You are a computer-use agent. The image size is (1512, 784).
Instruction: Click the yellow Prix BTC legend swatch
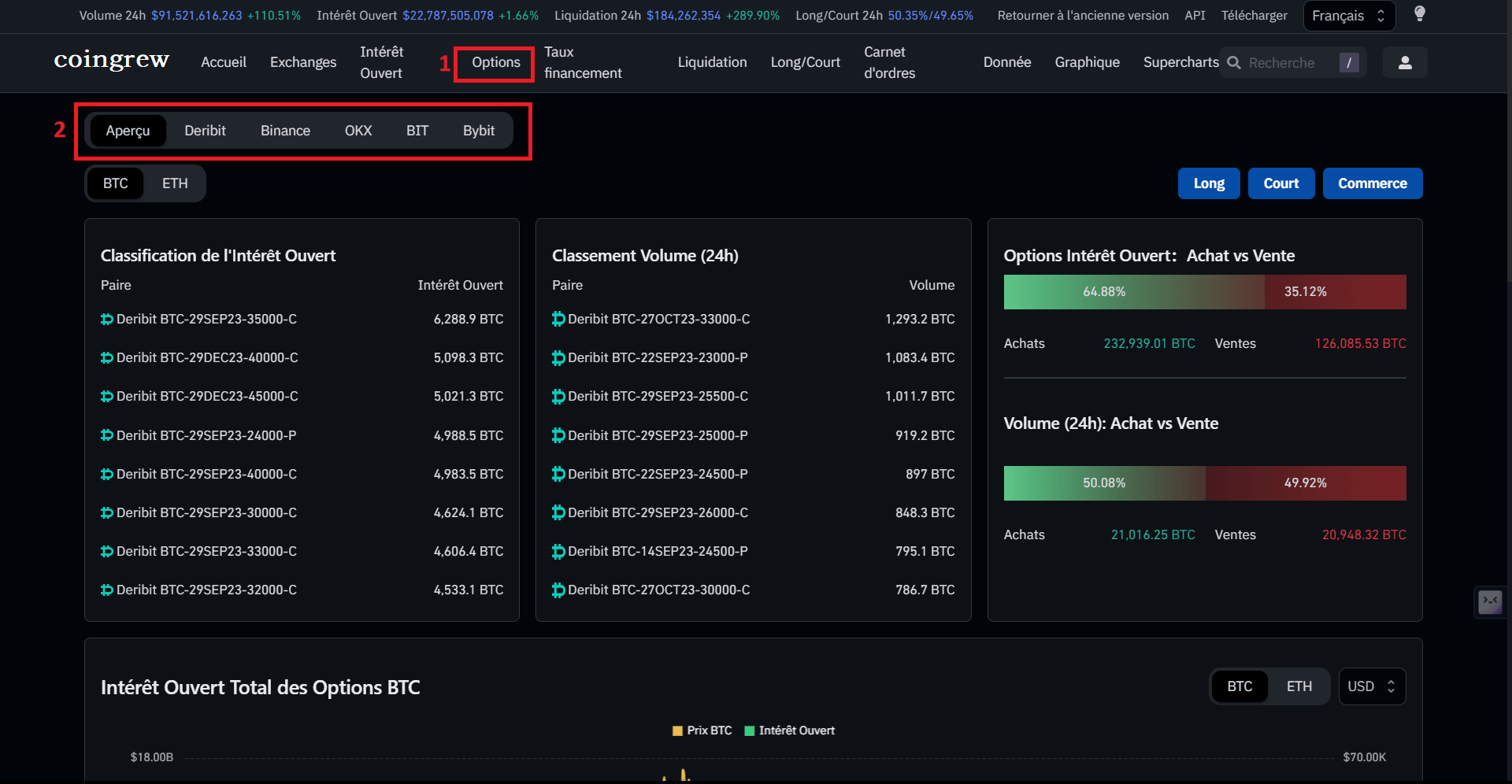676,730
